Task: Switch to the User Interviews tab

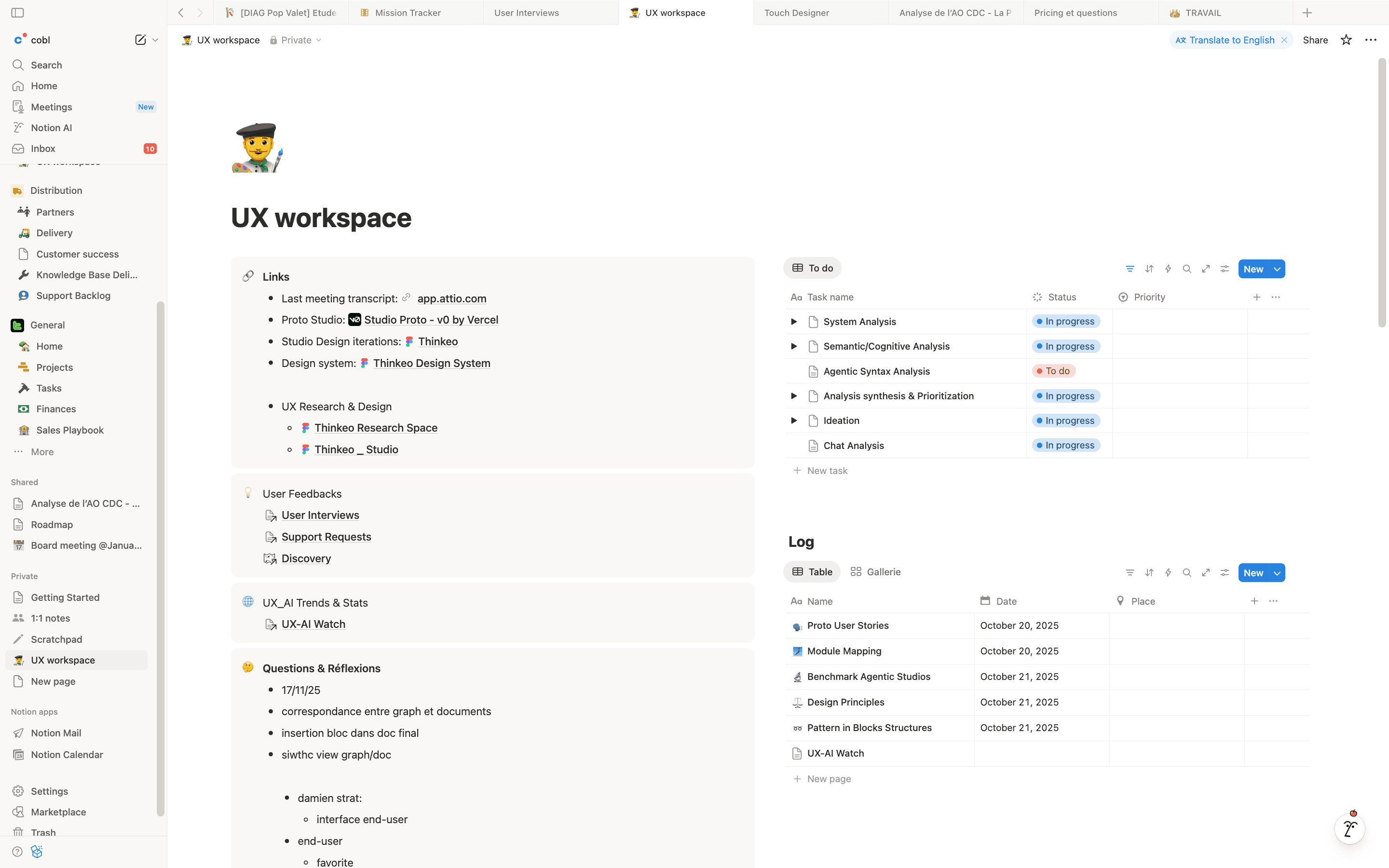Action: [x=550, y=13]
